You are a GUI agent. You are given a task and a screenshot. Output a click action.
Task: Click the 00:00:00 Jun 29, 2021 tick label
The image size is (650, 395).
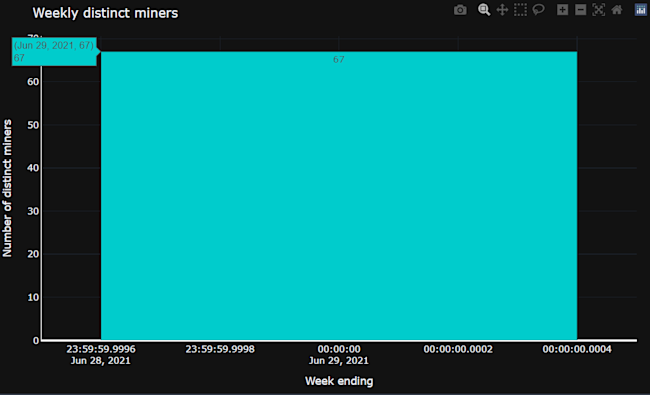pos(339,355)
